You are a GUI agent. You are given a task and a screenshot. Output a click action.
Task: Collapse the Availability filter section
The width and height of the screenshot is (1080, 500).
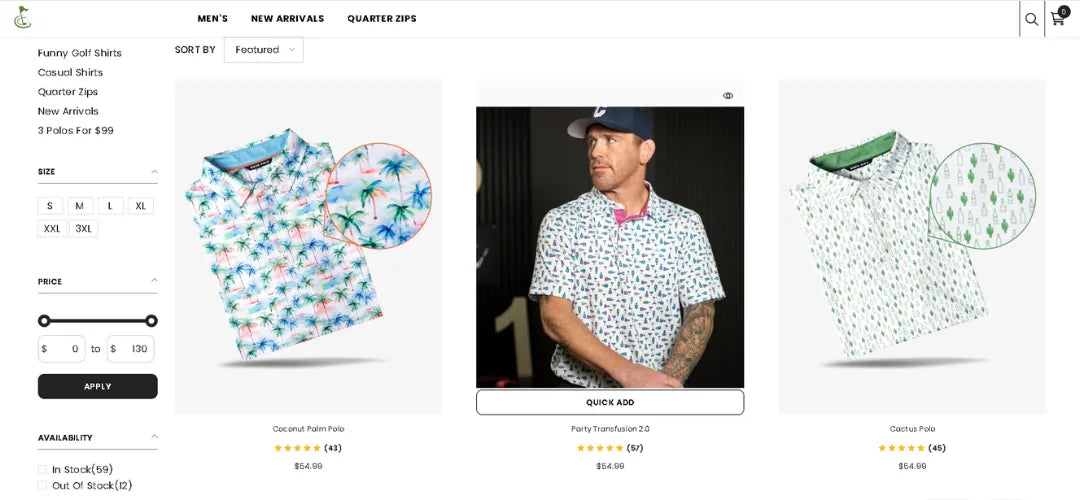tap(154, 437)
